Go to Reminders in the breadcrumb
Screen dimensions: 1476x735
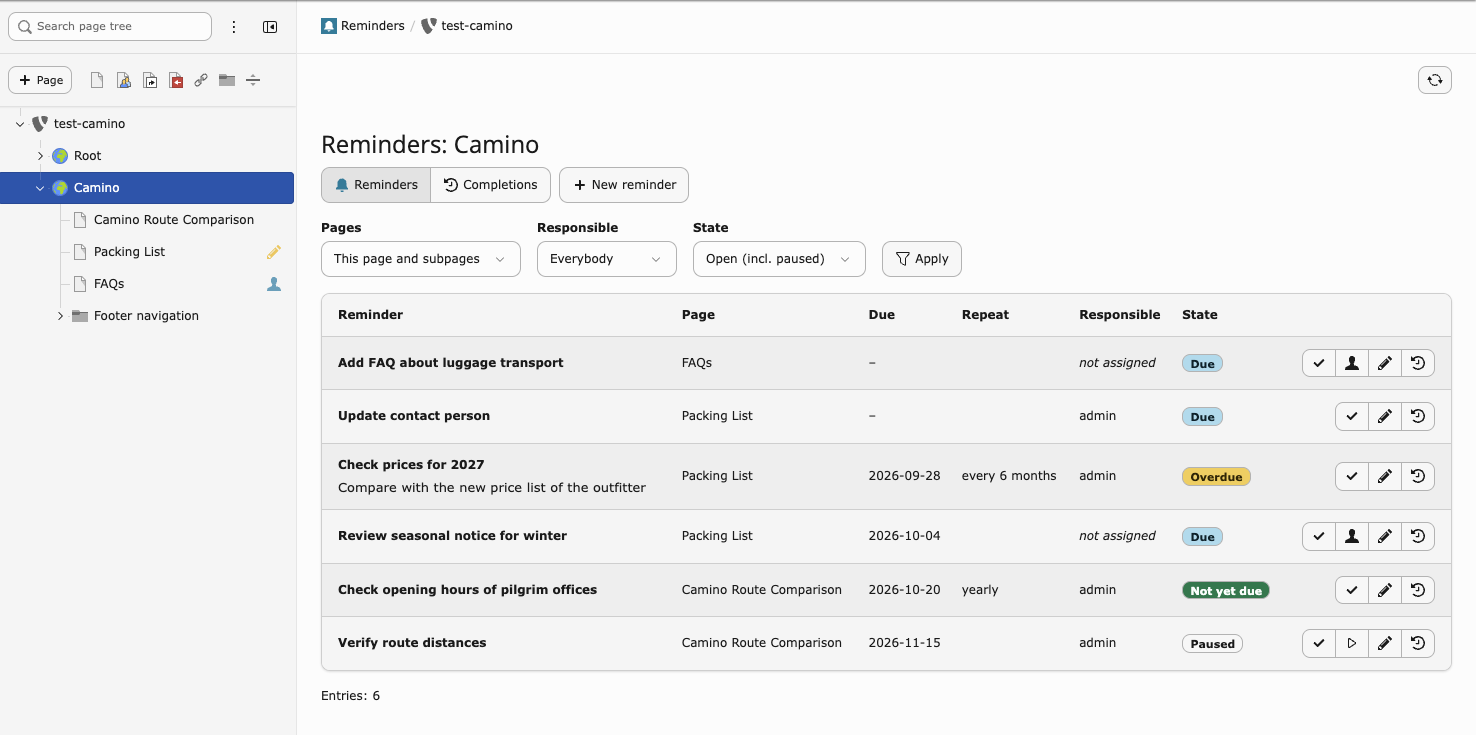(x=363, y=26)
